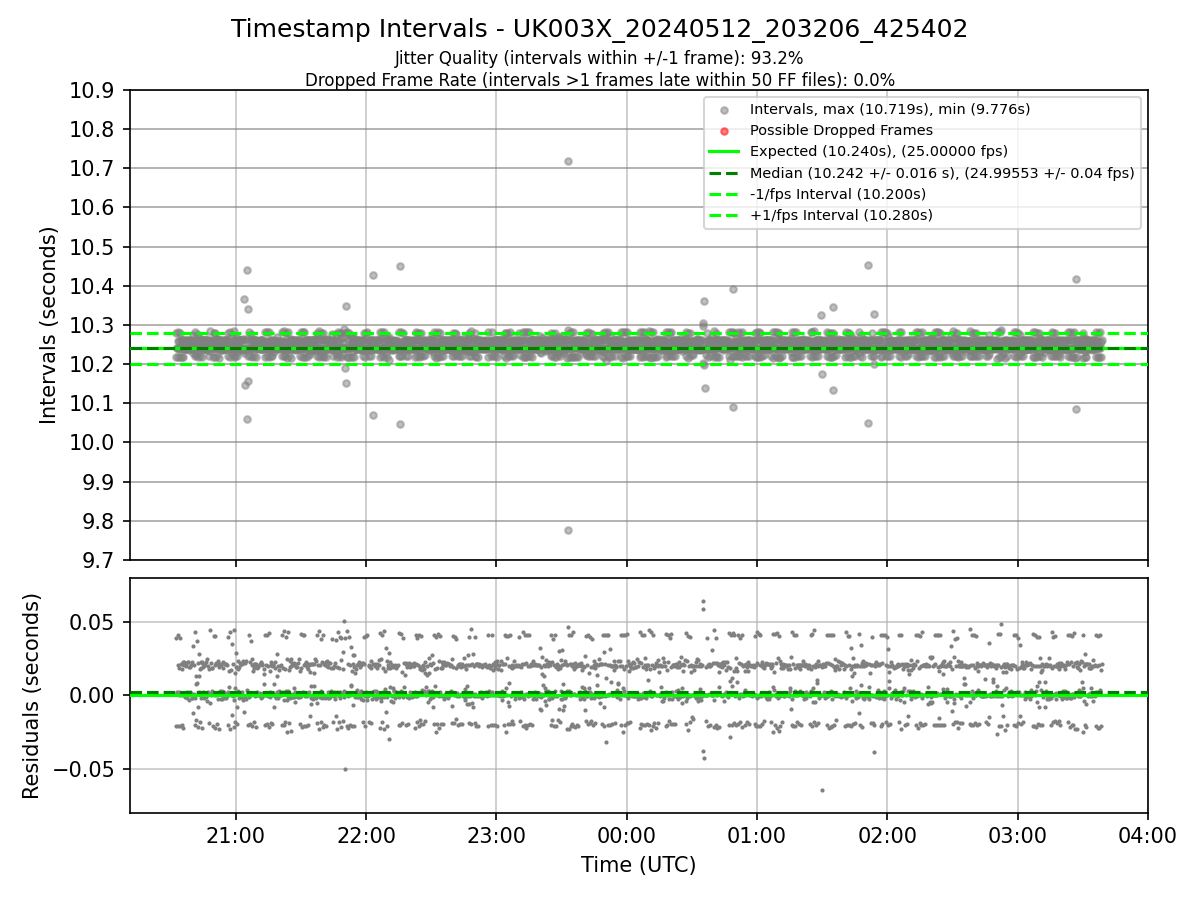
Task: Select the 'Dropped Frame Rate' subtitle line
Action: [599, 79]
